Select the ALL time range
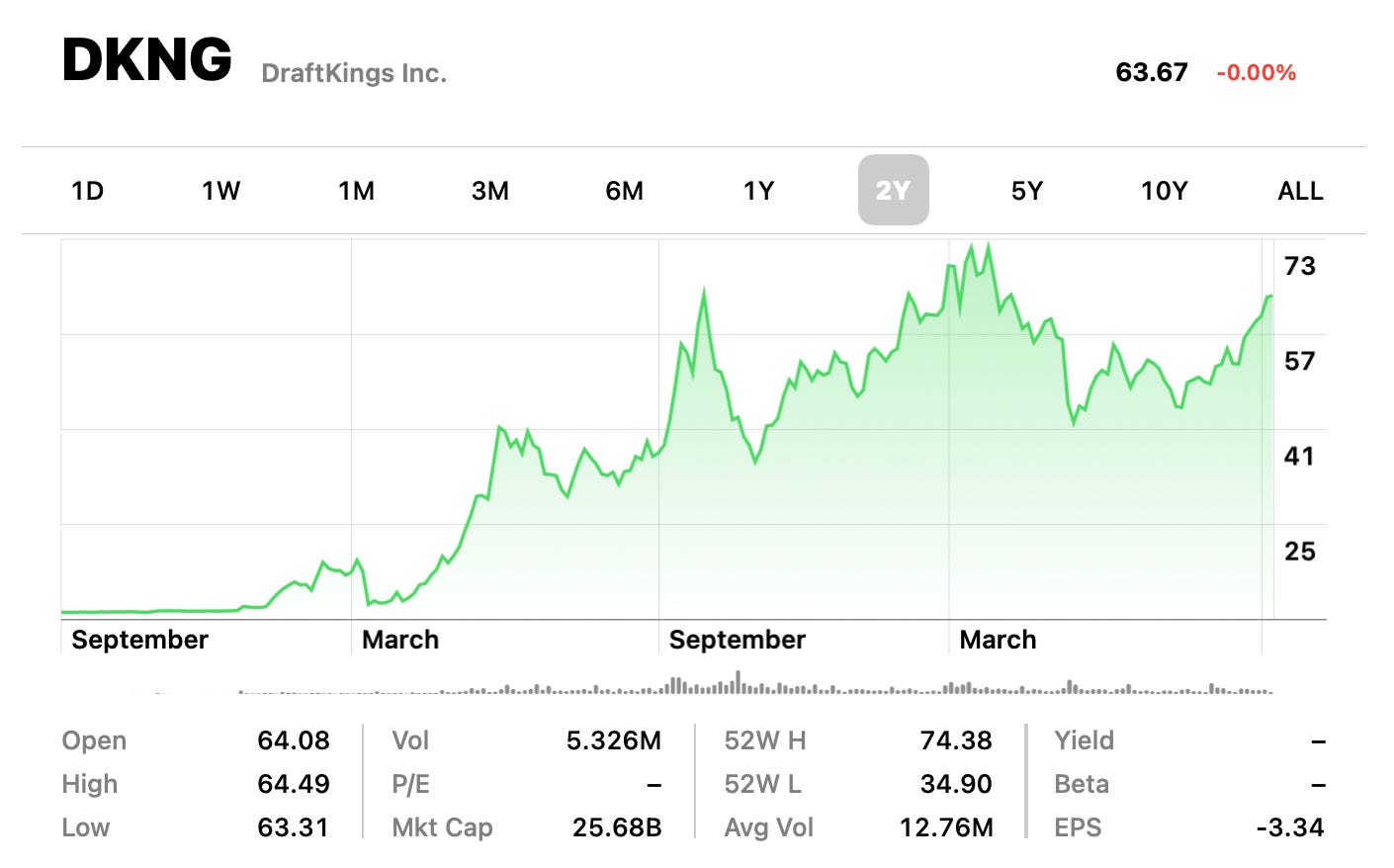 pos(1300,191)
